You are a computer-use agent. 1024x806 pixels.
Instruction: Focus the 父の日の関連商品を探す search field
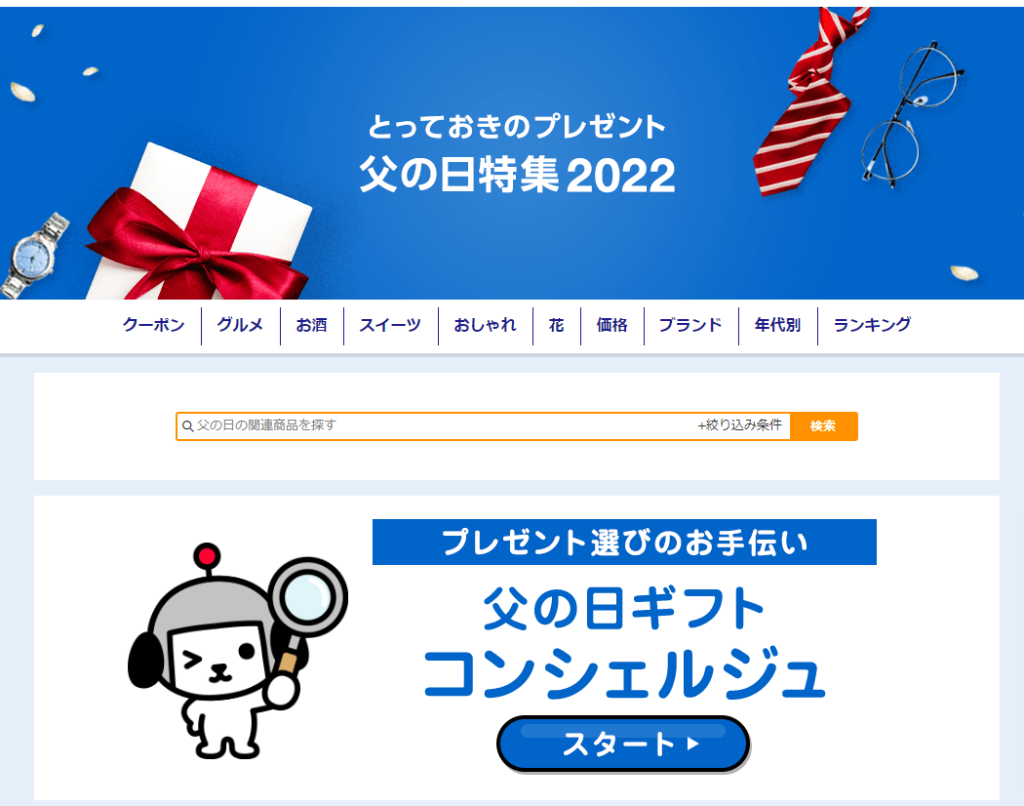tap(438, 426)
